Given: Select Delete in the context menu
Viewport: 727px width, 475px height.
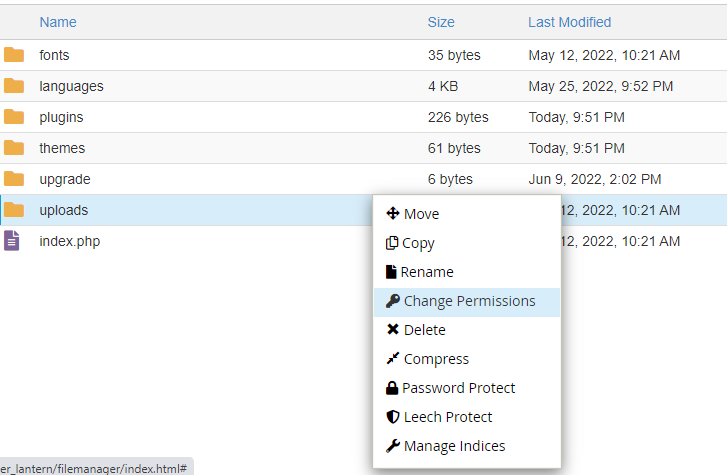Looking at the screenshot, I should 424,330.
